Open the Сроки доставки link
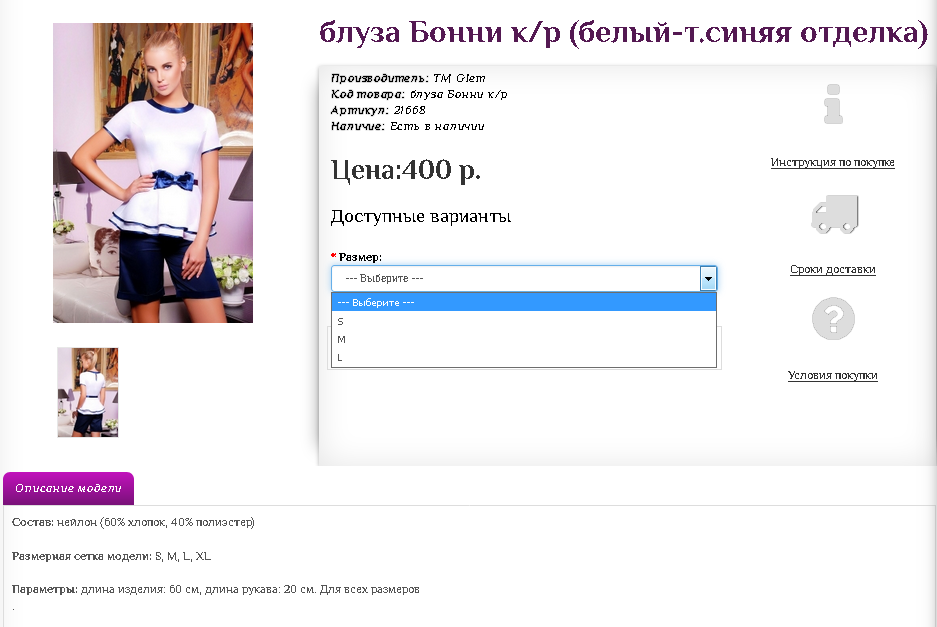The height and width of the screenshot is (627, 937). (x=832, y=270)
